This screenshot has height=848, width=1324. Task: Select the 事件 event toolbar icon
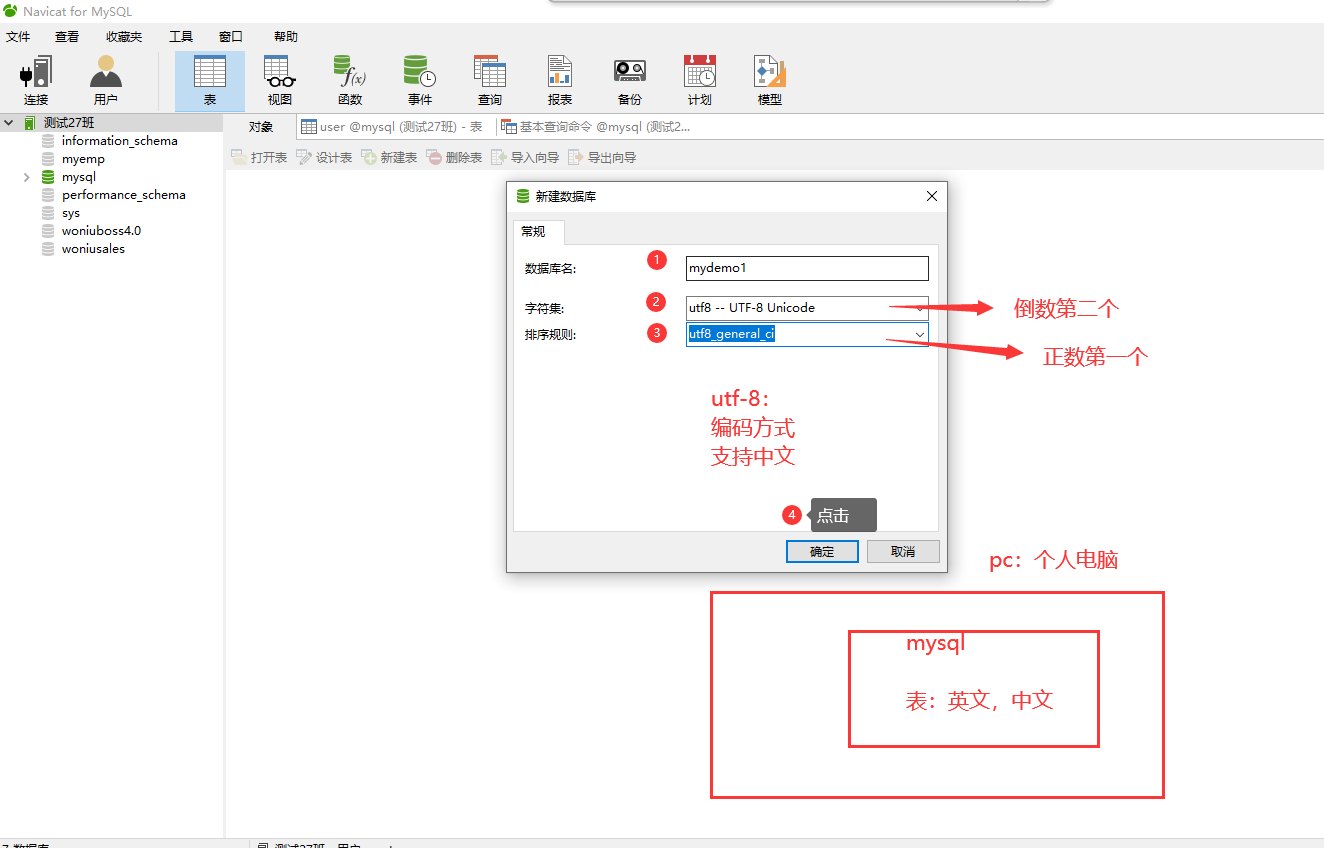click(x=420, y=81)
